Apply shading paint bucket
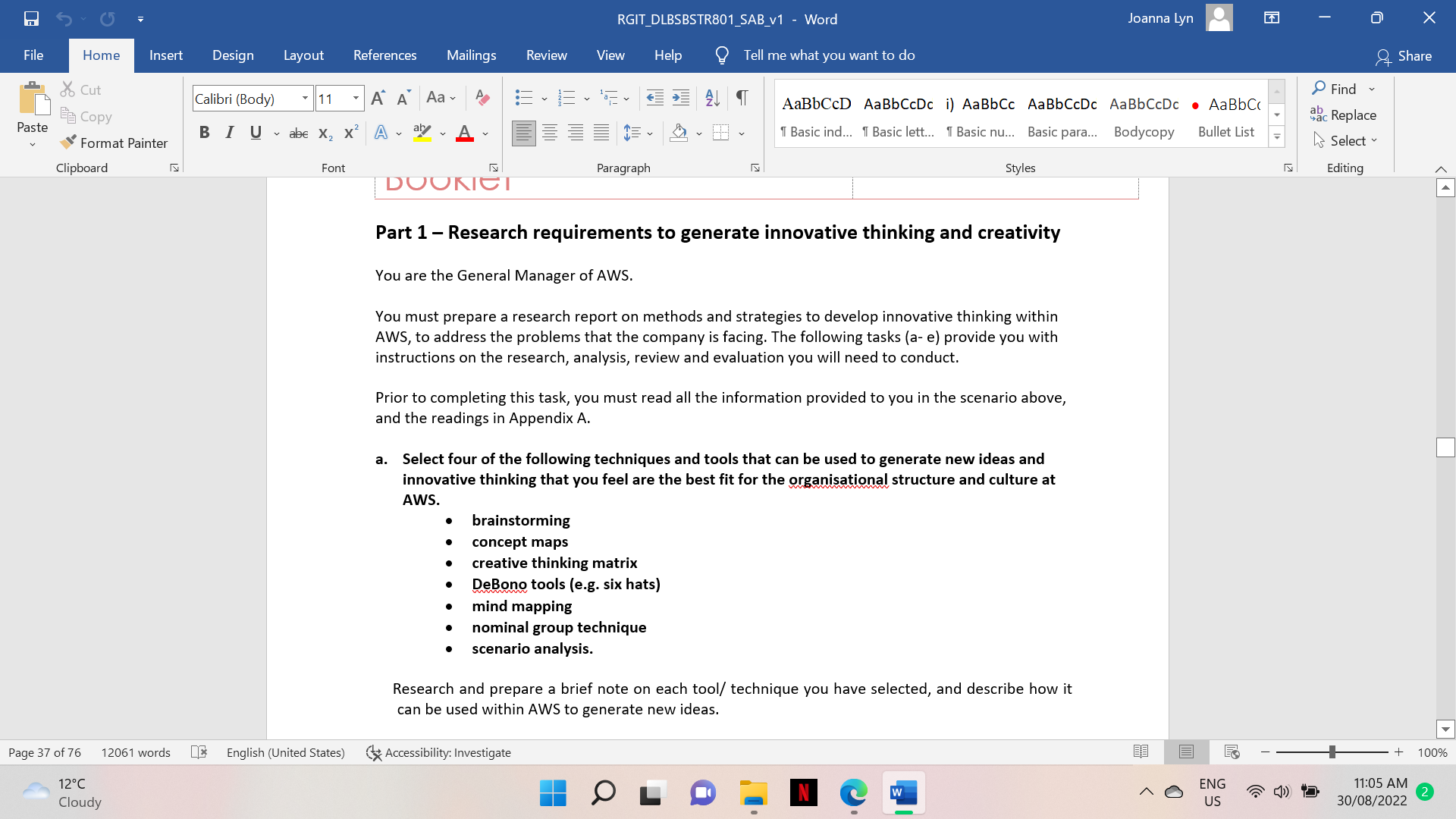This screenshot has height=819, width=1456. pos(679,133)
